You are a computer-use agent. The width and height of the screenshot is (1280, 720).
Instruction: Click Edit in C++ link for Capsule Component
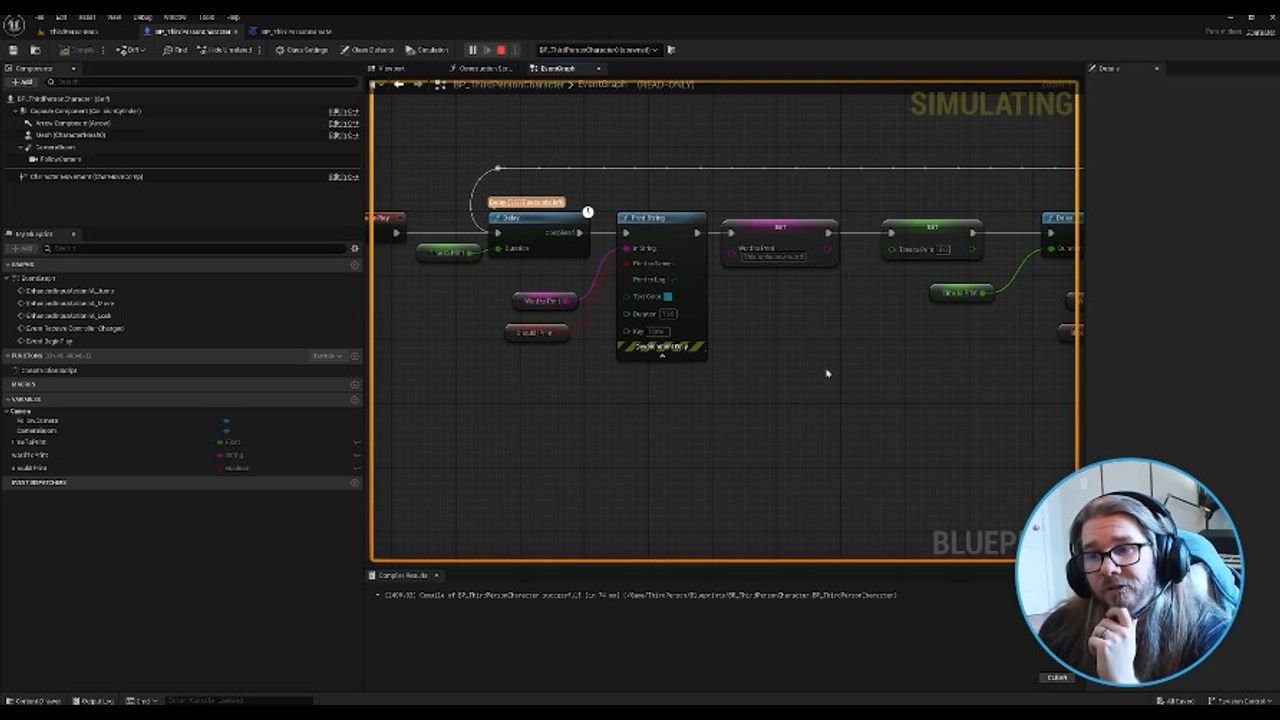click(x=343, y=111)
